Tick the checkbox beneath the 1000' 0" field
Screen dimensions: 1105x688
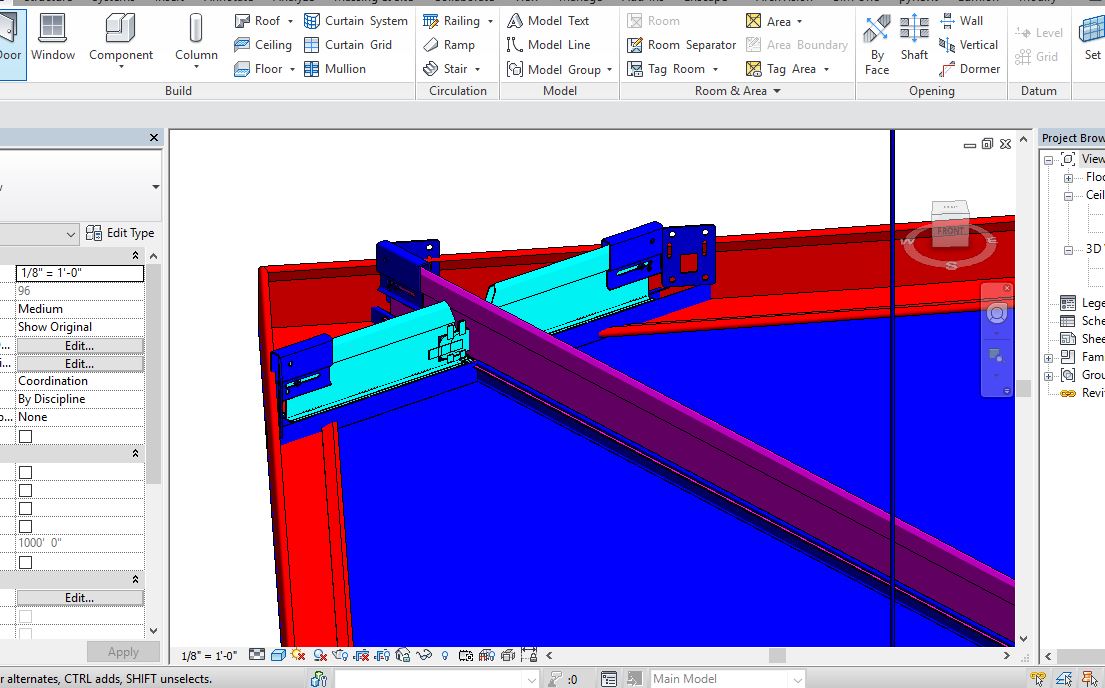pos(26,562)
